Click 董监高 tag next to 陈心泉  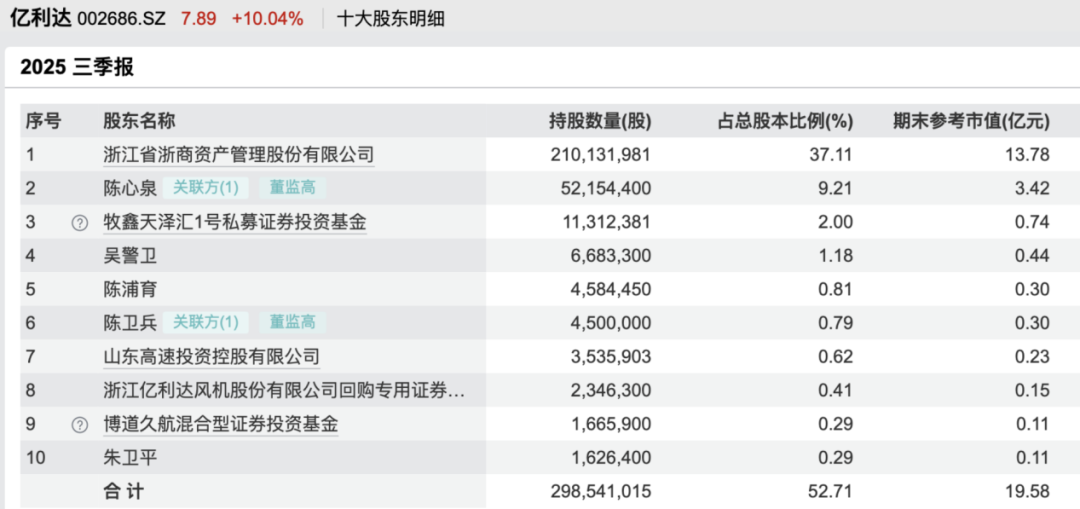pos(292,187)
